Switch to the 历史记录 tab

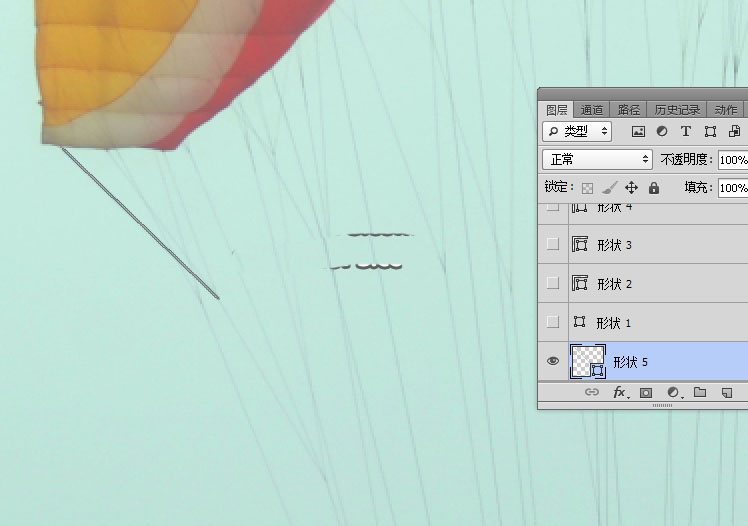(x=676, y=110)
